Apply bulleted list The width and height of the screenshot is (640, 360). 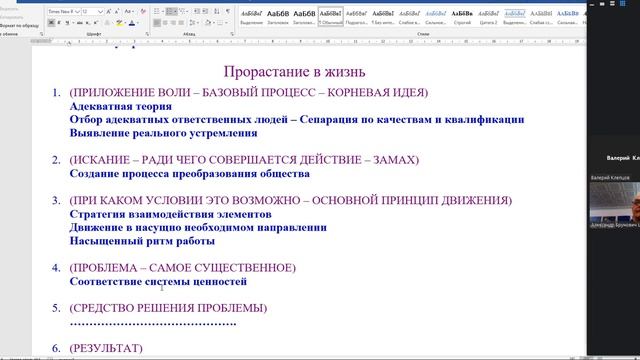[x=156, y=11]
